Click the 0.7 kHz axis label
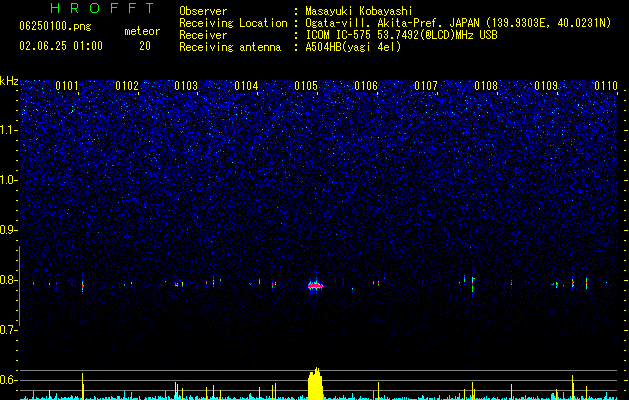Screen dimensions: 629x400 pyautogui.click(x=9, y=330)
